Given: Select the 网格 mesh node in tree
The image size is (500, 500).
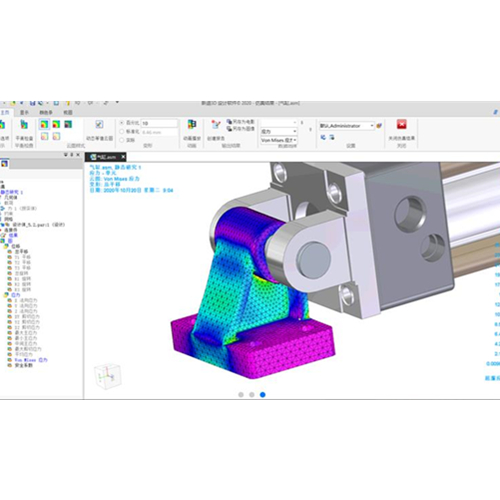Looking at the screenshot, I should (8, 219).
